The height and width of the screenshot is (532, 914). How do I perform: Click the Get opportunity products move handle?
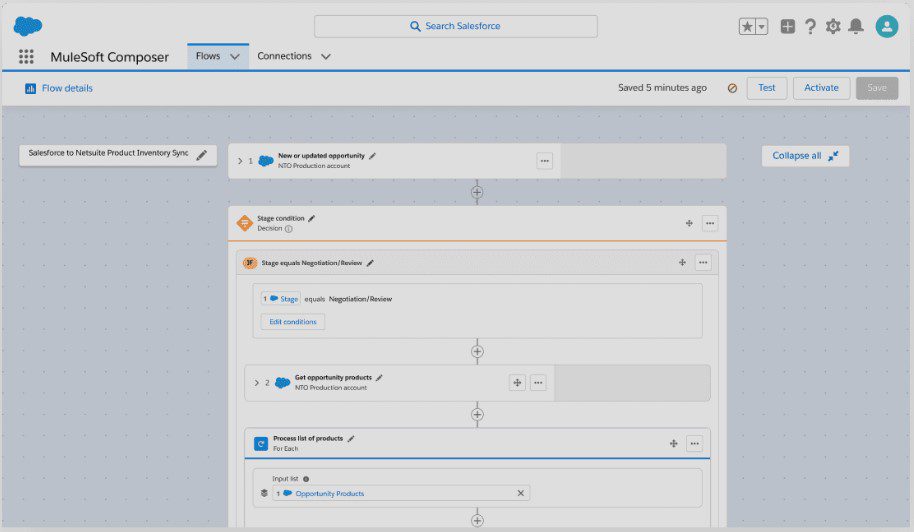[x=517, y=383]
